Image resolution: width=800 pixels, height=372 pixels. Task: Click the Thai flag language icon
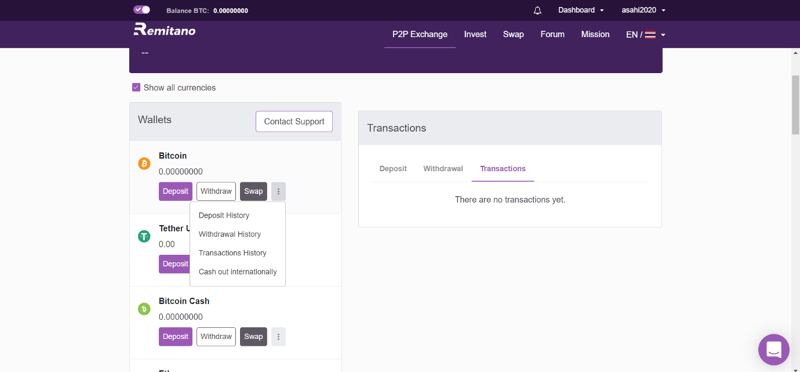click(650, 35)
